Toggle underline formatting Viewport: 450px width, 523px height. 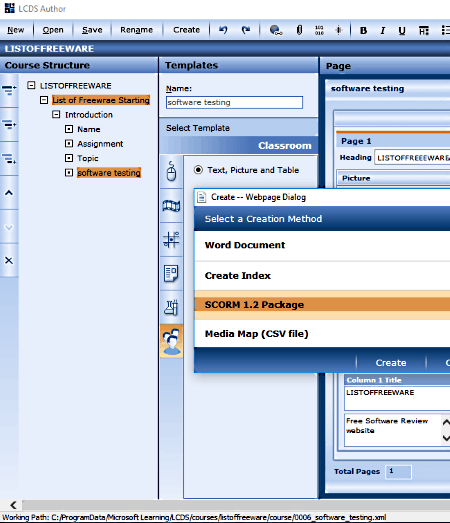click(402, 31)
